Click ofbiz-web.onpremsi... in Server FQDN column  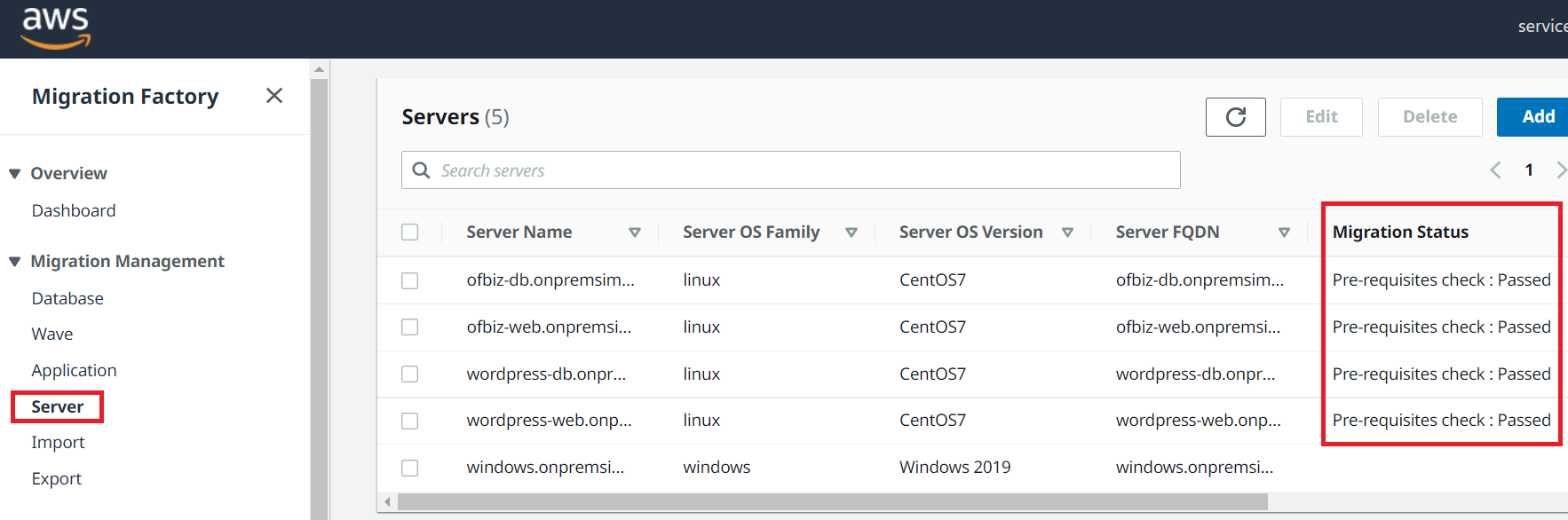coord(1199,327)
